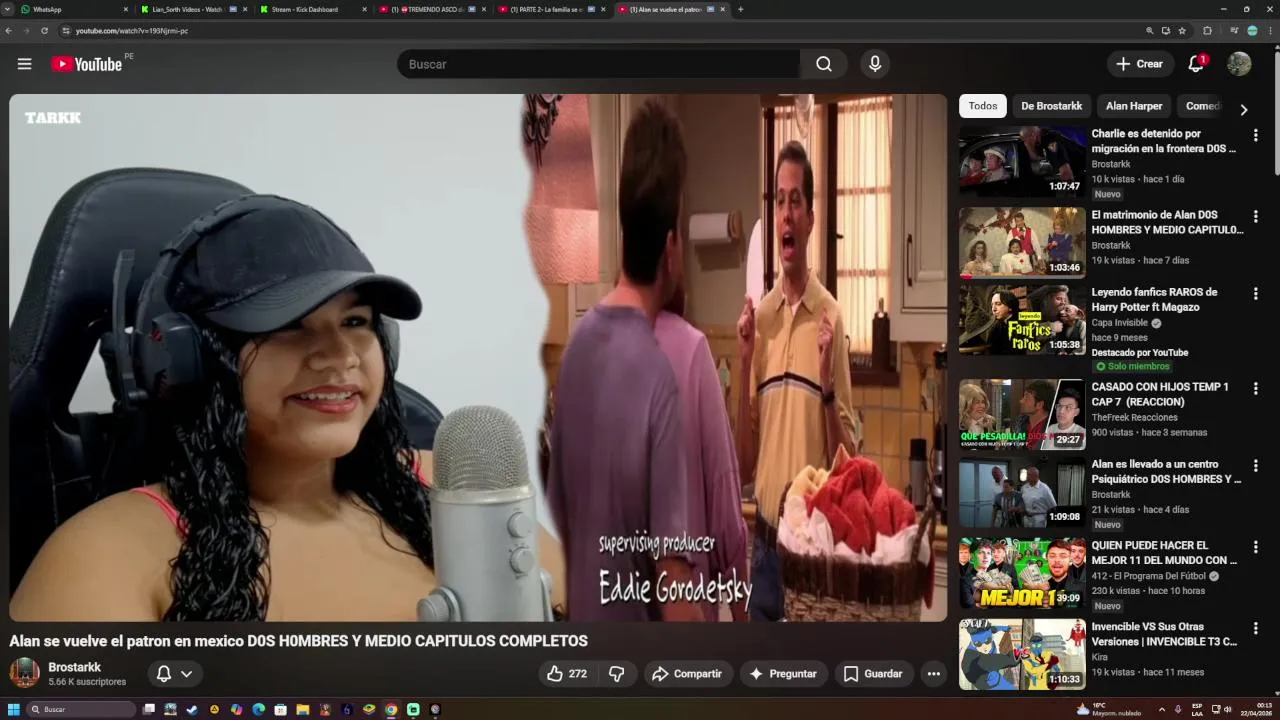
Task: Like the video with the thumbs-up button
Action: [566, 674]
